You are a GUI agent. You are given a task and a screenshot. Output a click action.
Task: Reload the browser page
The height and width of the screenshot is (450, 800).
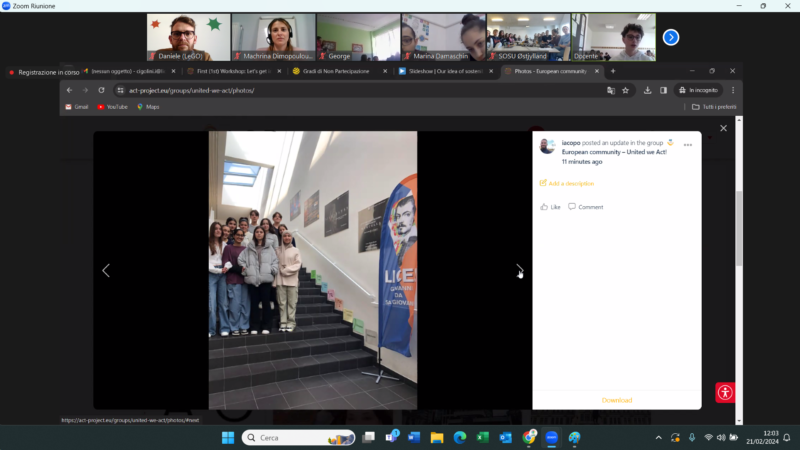pyautogui.click(x=101, y=90)
